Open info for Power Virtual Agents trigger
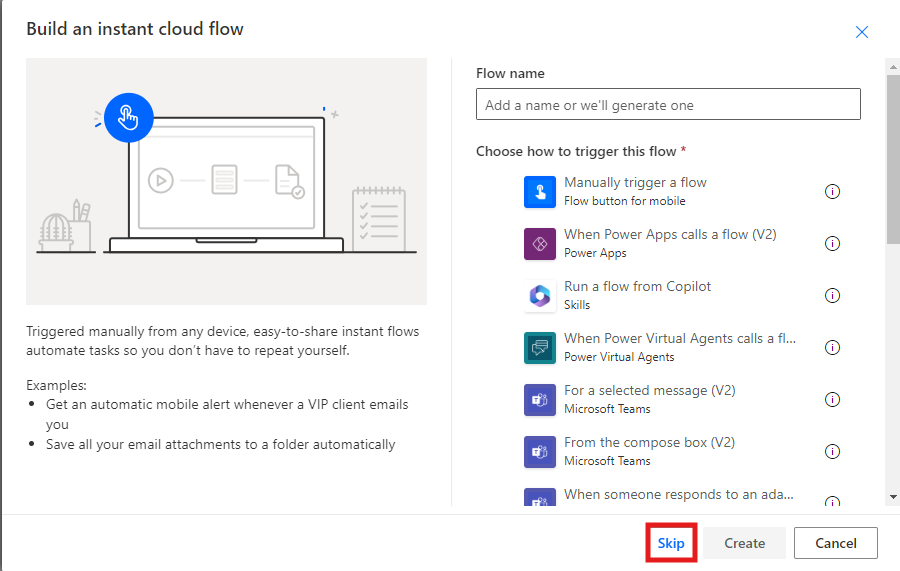This screenshot has width=900, height=571. click(832, 348)
